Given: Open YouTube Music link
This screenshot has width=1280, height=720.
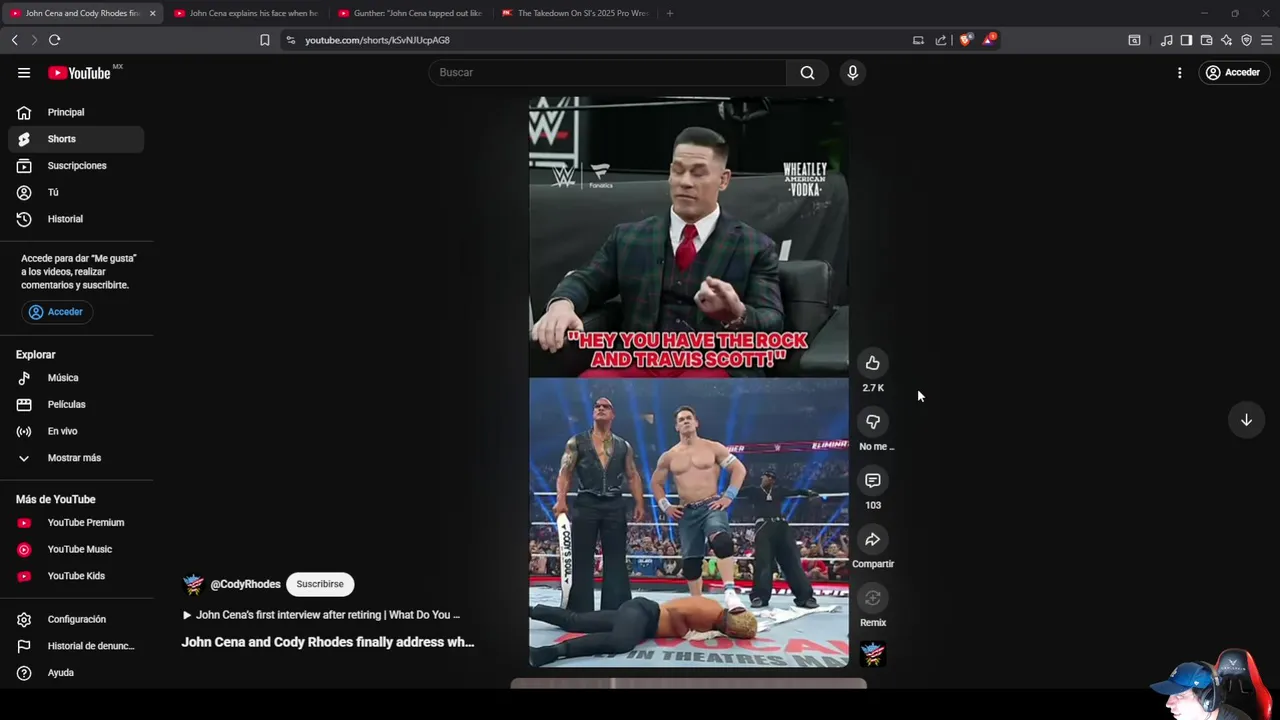Looking at the screenshot, I should click(76, 549).
